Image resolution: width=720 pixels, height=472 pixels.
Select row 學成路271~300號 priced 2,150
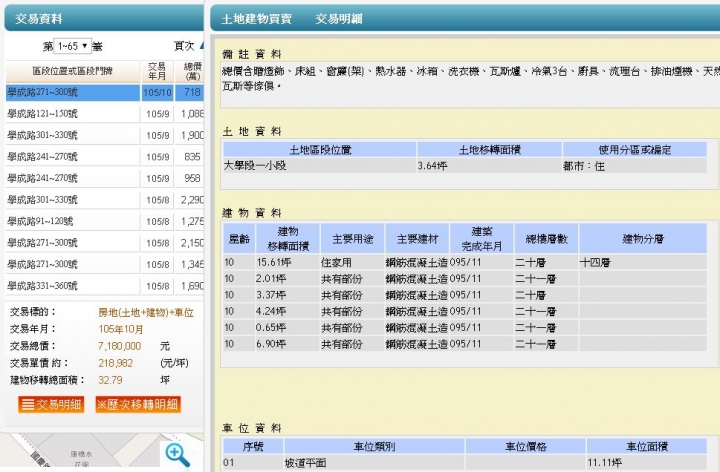[105, 243]
